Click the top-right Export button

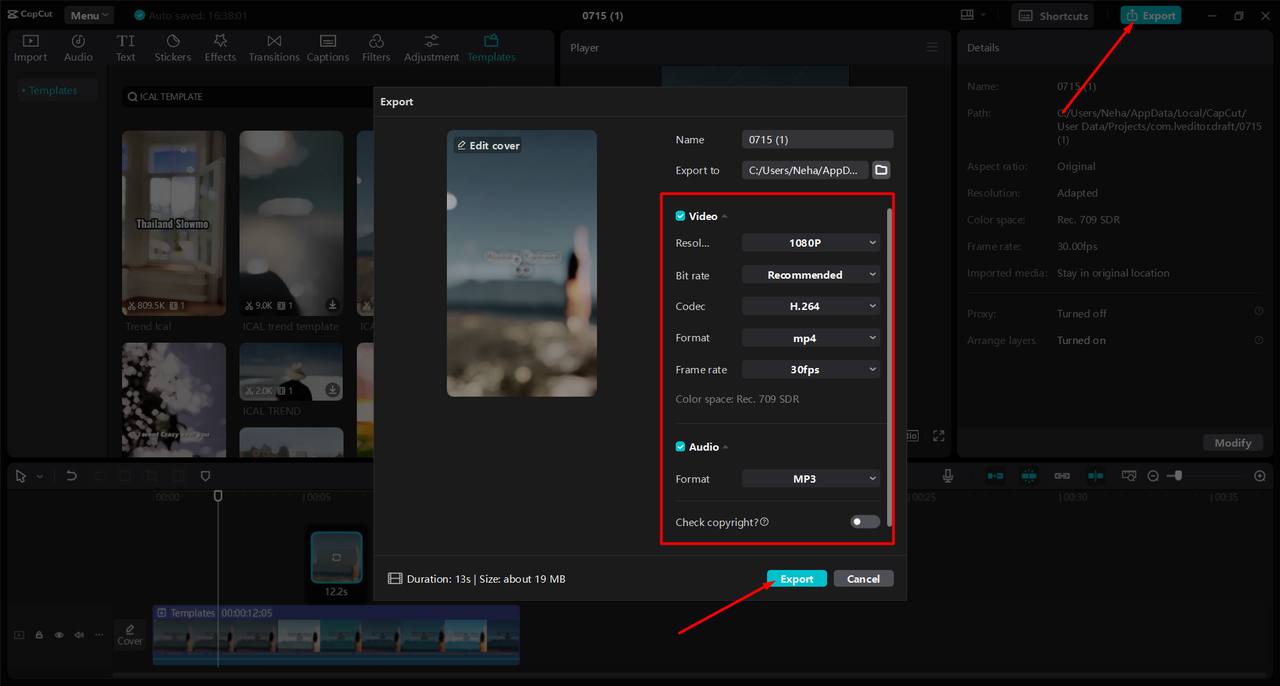point(1150,16)
